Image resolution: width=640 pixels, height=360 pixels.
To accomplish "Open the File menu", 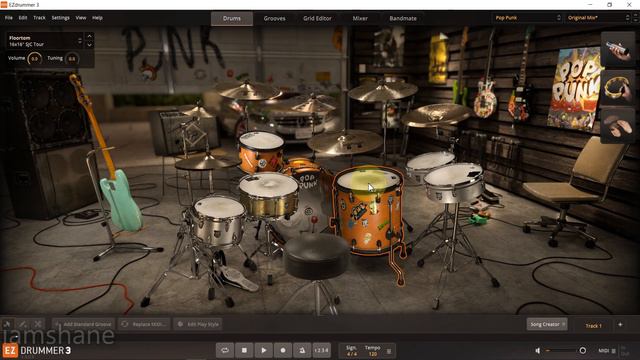I will (x=9, y=18).
